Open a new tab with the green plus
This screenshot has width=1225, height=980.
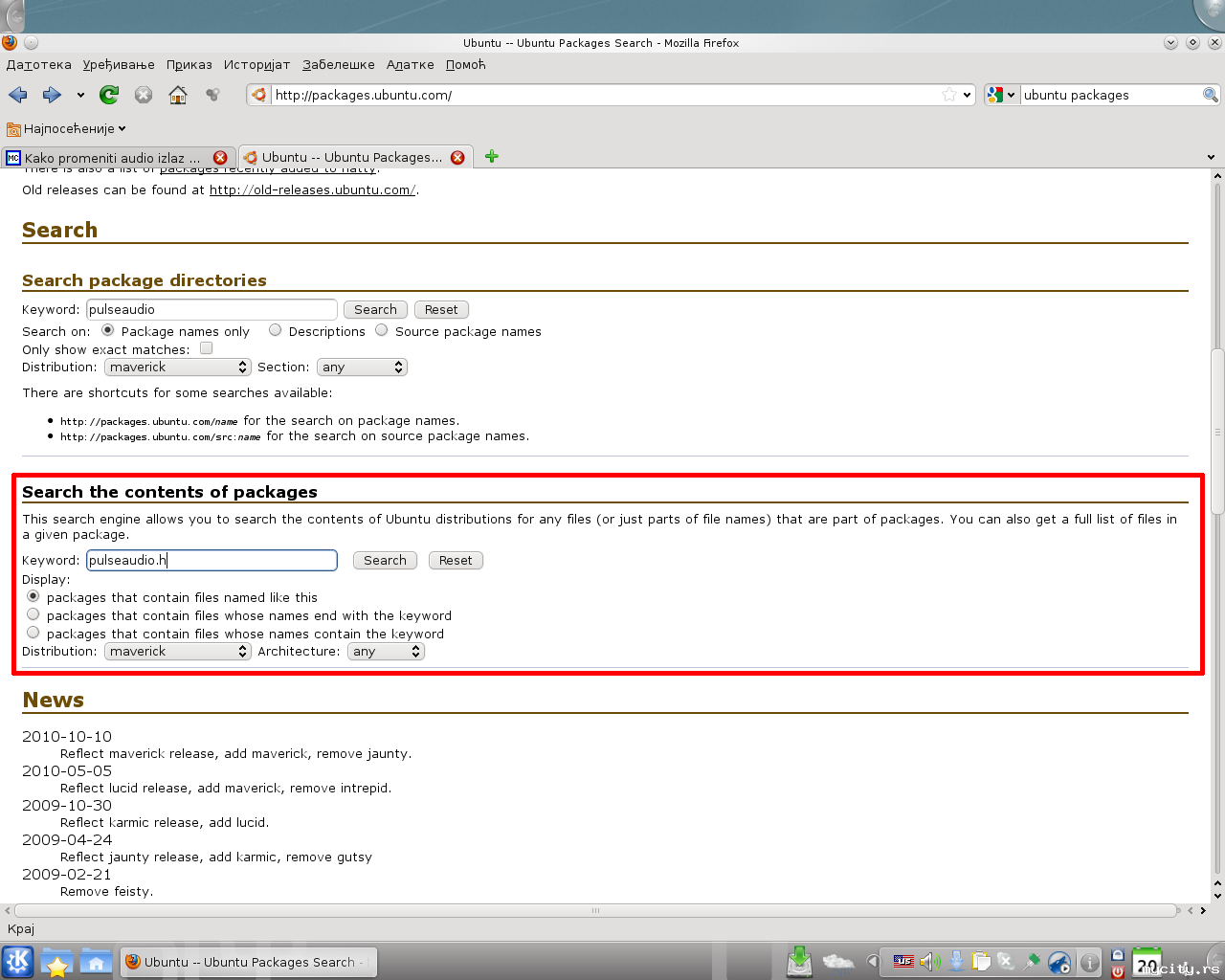tap(492, 157)
